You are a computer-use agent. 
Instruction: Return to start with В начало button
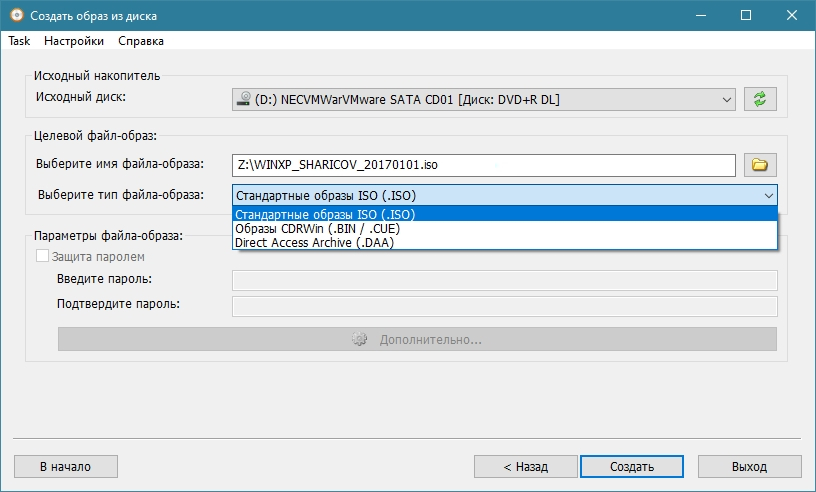click(x=66, y=466)
